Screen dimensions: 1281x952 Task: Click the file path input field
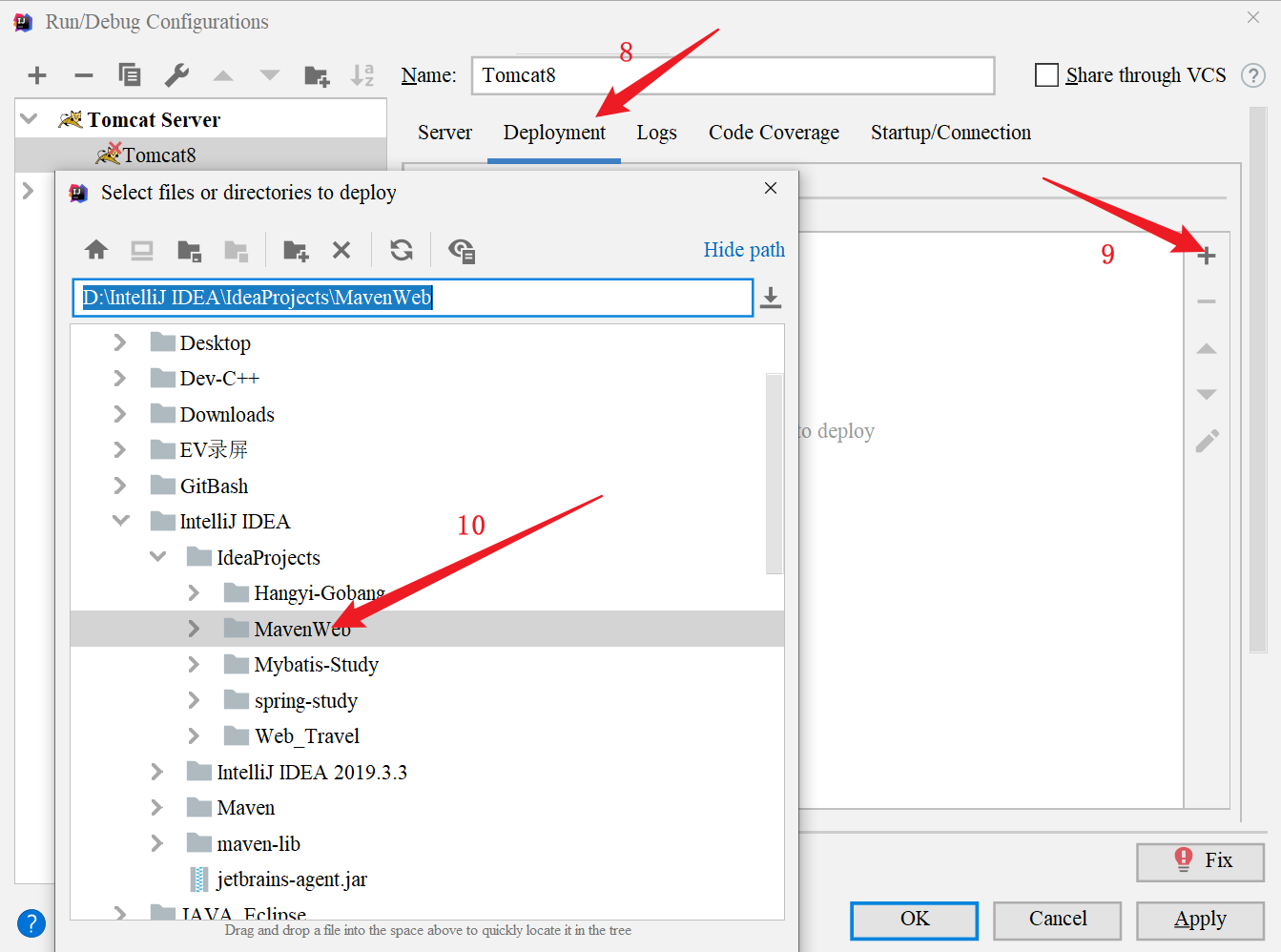coord(413,298)
